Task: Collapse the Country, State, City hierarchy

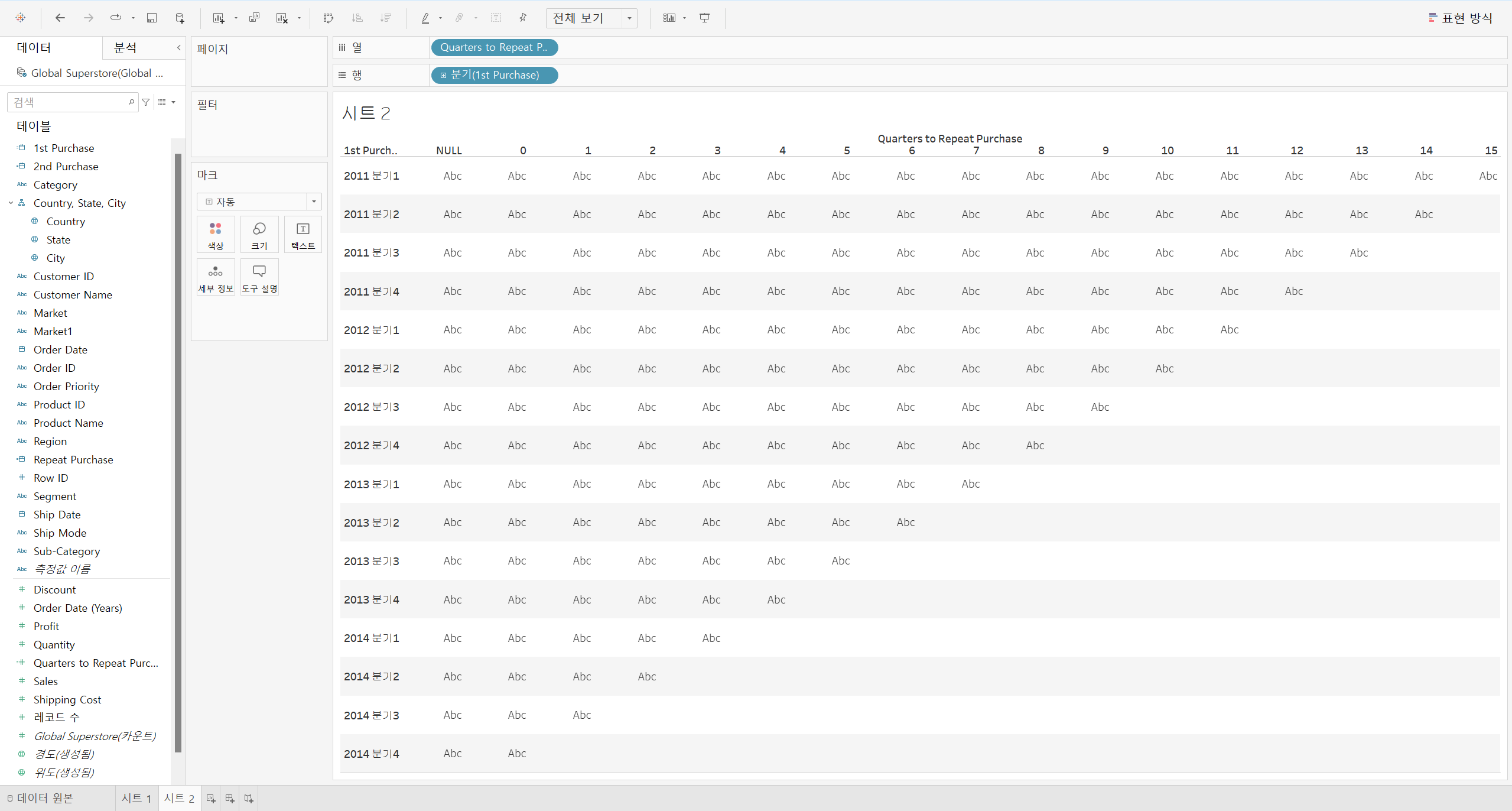Action: (x=11, y=203)
